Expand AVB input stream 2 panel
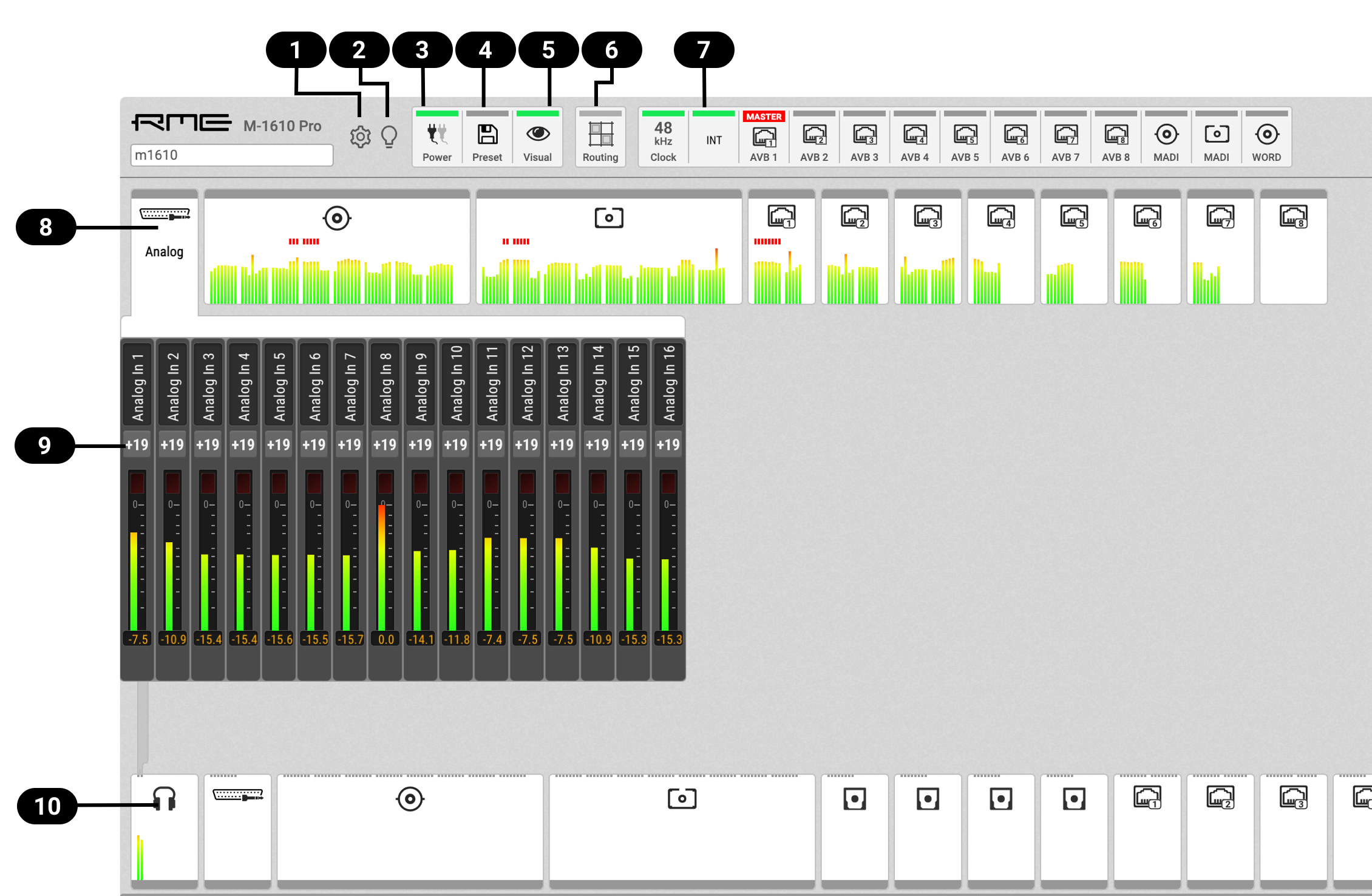This screenshot has width=1372, height=896. [x=855, y=246]
